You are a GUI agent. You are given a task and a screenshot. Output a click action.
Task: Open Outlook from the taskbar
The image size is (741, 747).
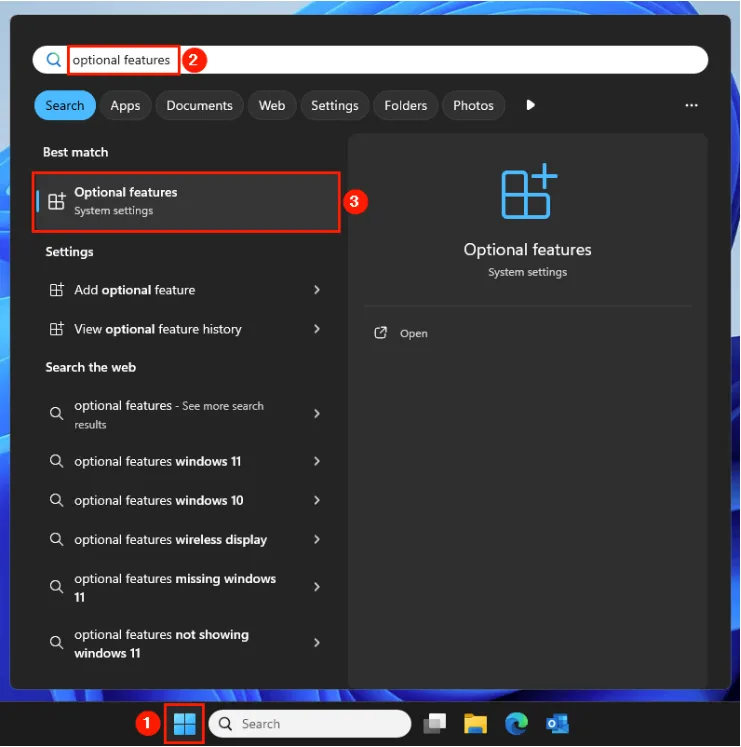(557, 724)
